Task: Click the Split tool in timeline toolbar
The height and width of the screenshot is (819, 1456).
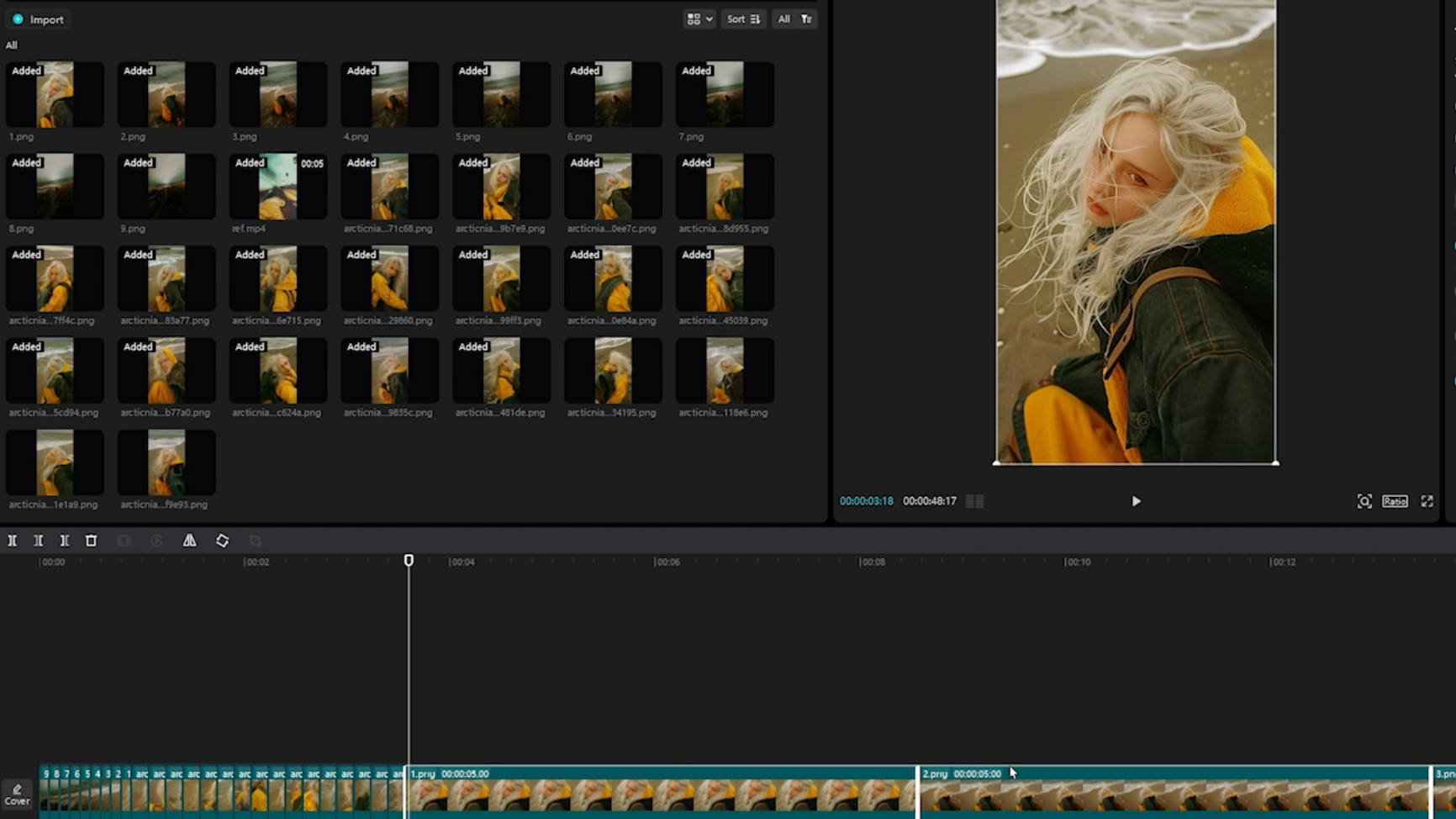Action: point(12,541)
